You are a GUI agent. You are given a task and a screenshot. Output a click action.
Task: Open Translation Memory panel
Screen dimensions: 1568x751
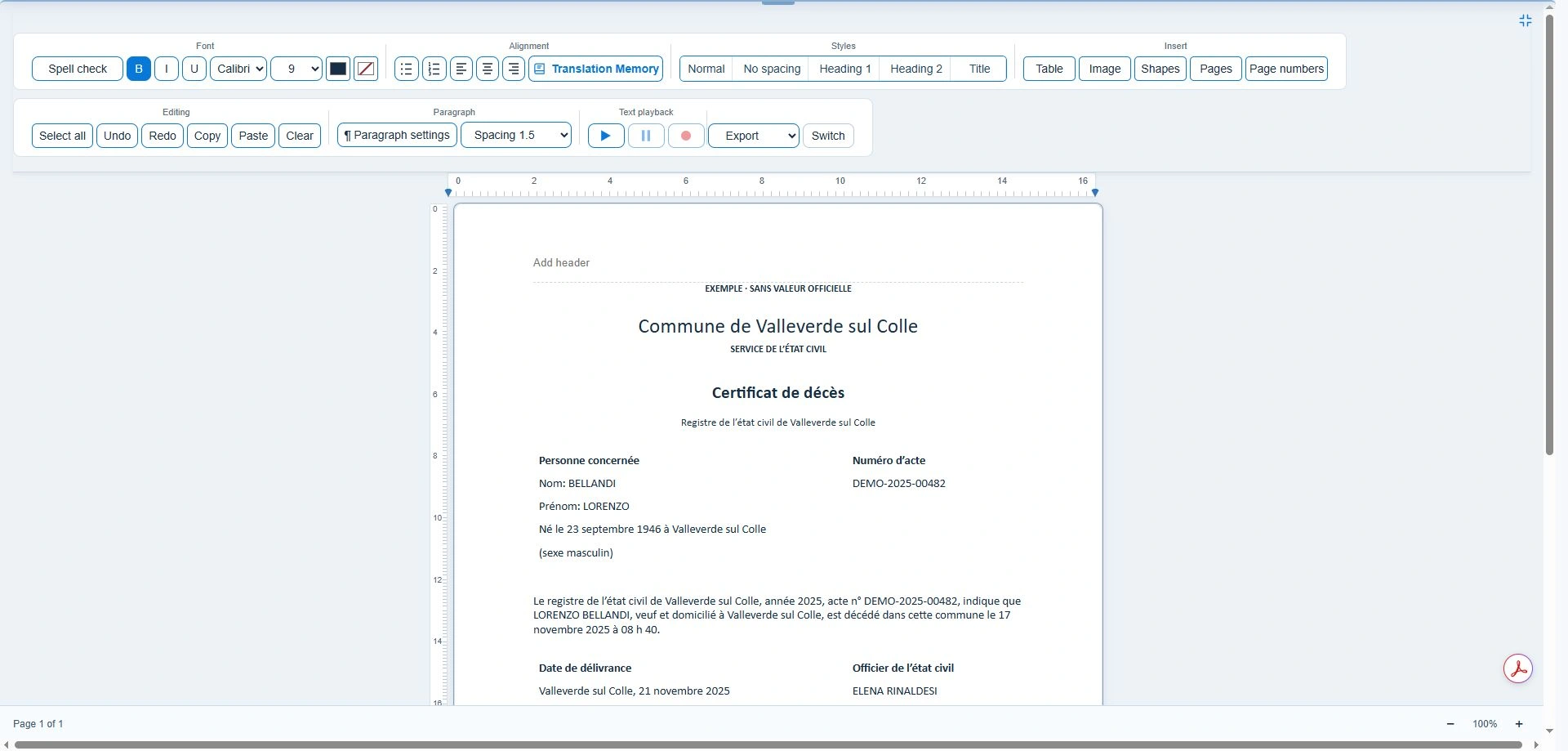[x=596, y=69]
